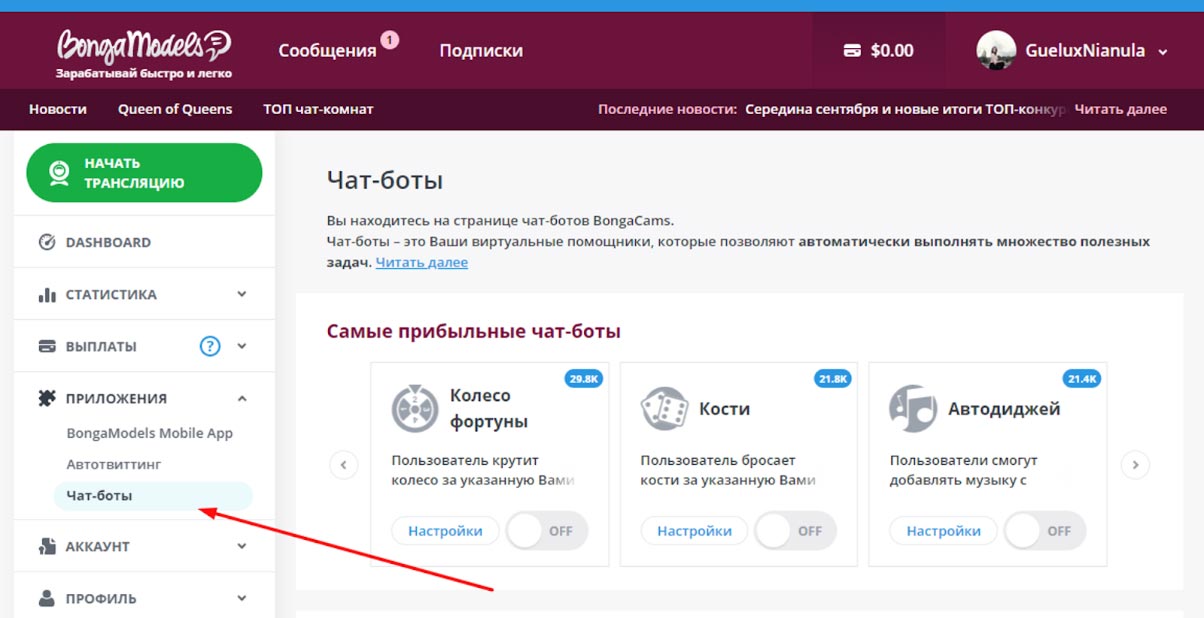Click the $0.00 balance amount
The image size is (1204, 618).
coord(892,50)
